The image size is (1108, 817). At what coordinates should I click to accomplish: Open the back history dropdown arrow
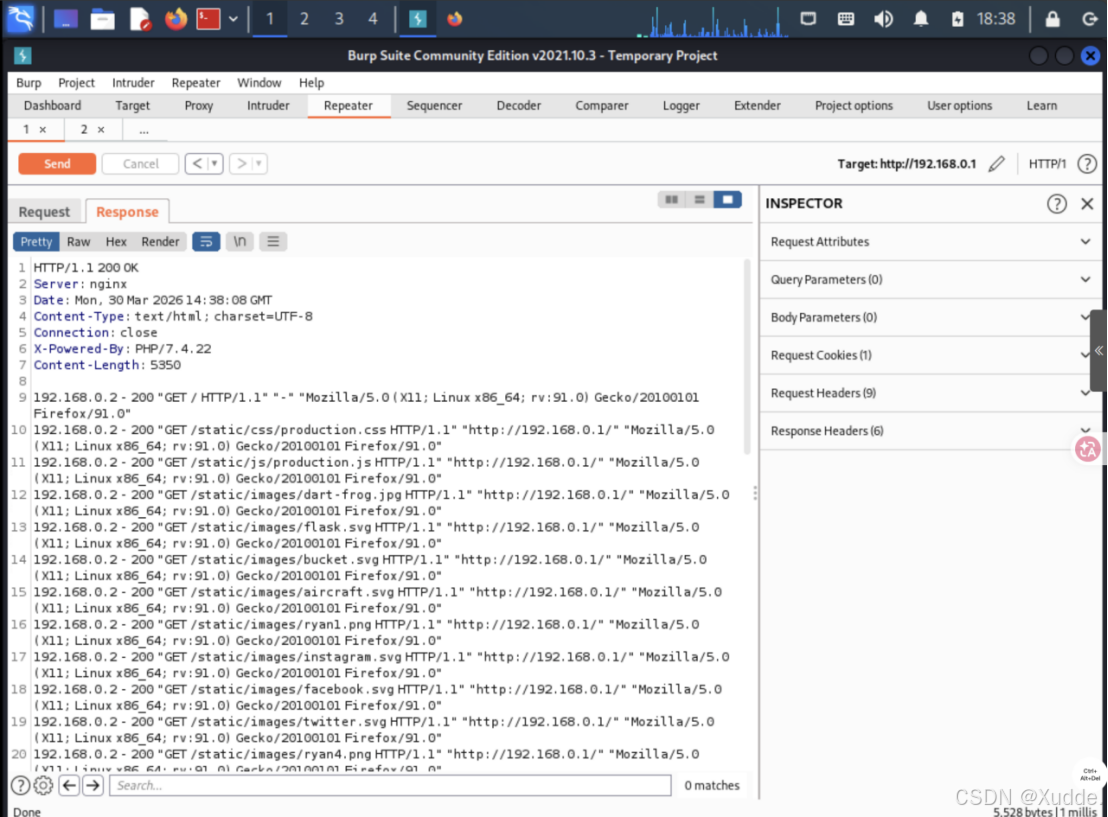click(215, 163)
